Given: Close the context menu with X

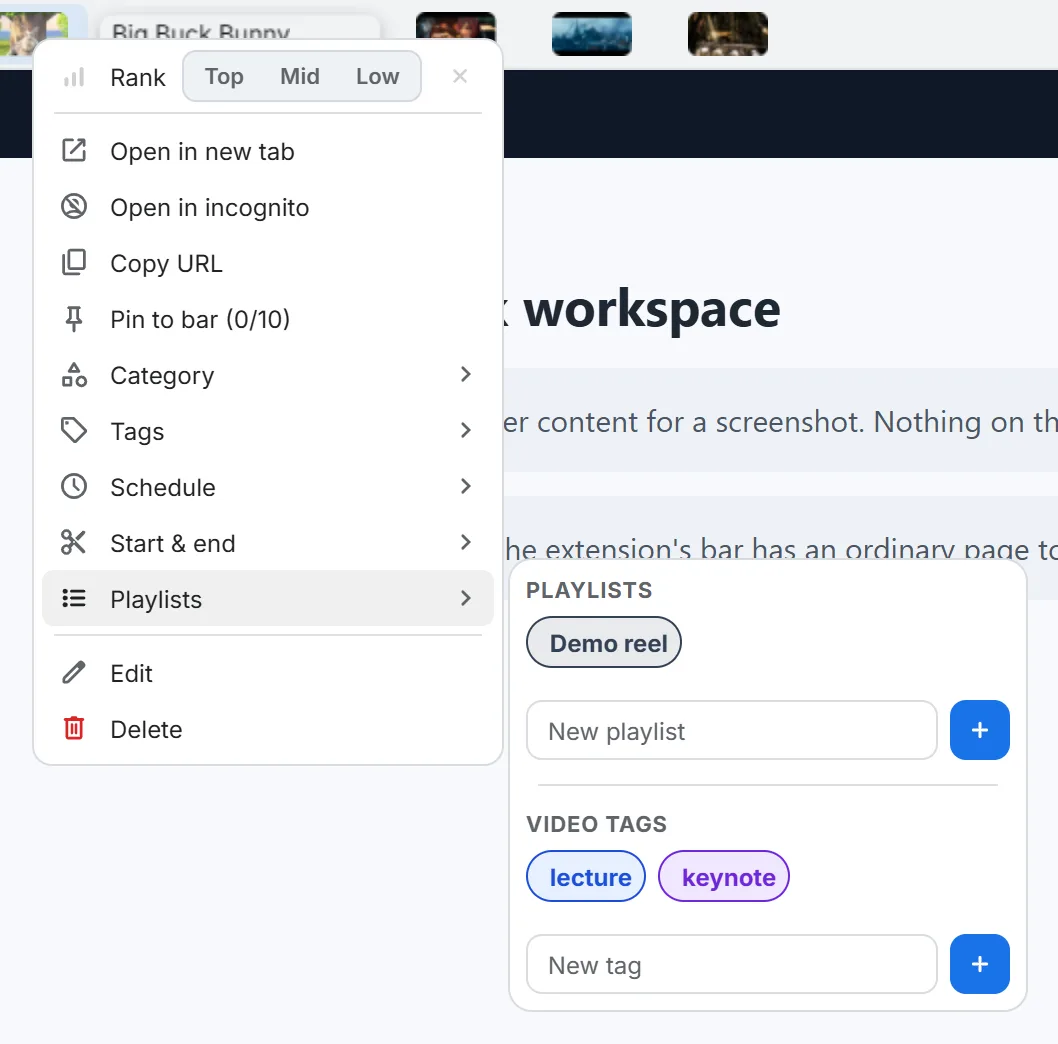Looking at the screenshot, I should pyautogui.click(x=460, y=76).
